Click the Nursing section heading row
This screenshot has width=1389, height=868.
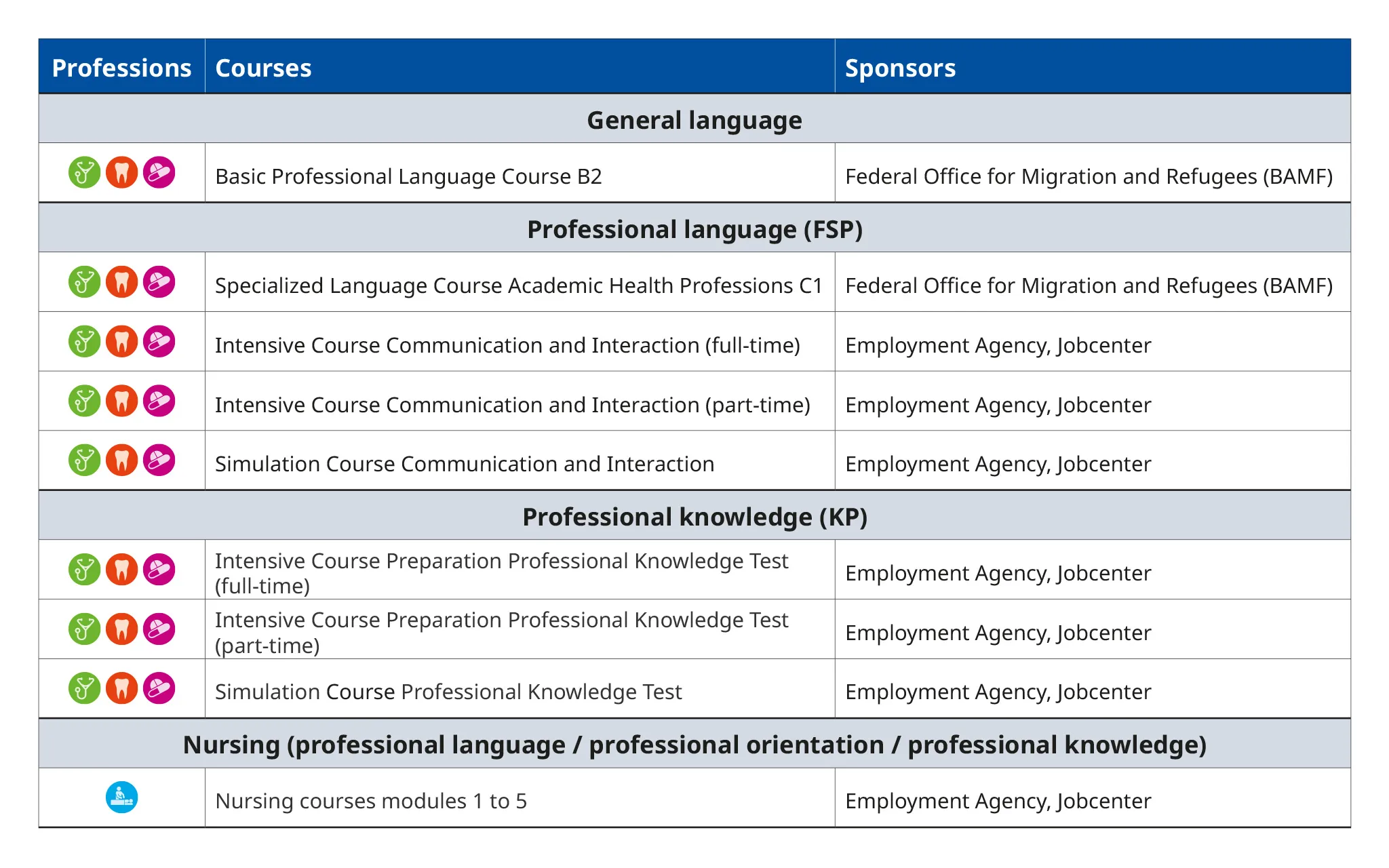694,745
